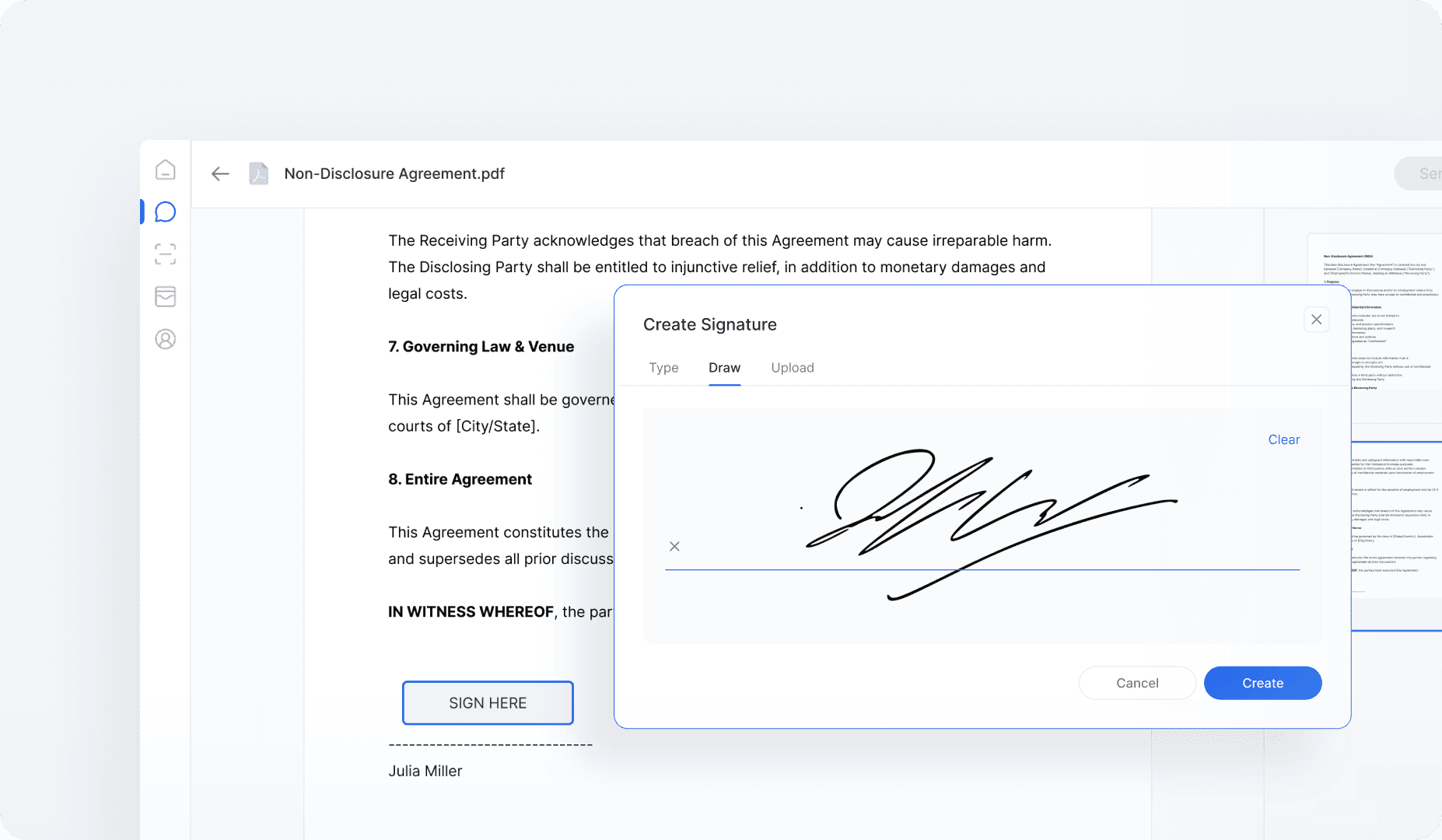The width and height of the screenshot is (1442, 840).
Task: Open the Home panel in the sidebar
Action: [165, 170]
